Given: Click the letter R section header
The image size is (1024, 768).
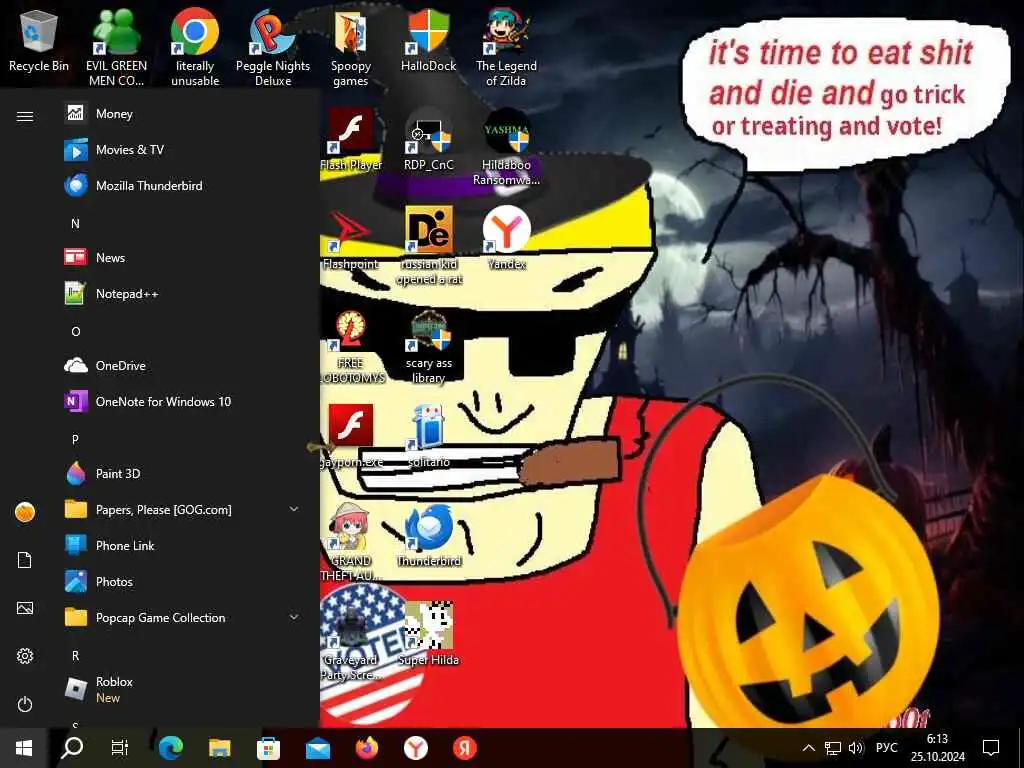Looking at the screenshot, I should coord(75,655).
